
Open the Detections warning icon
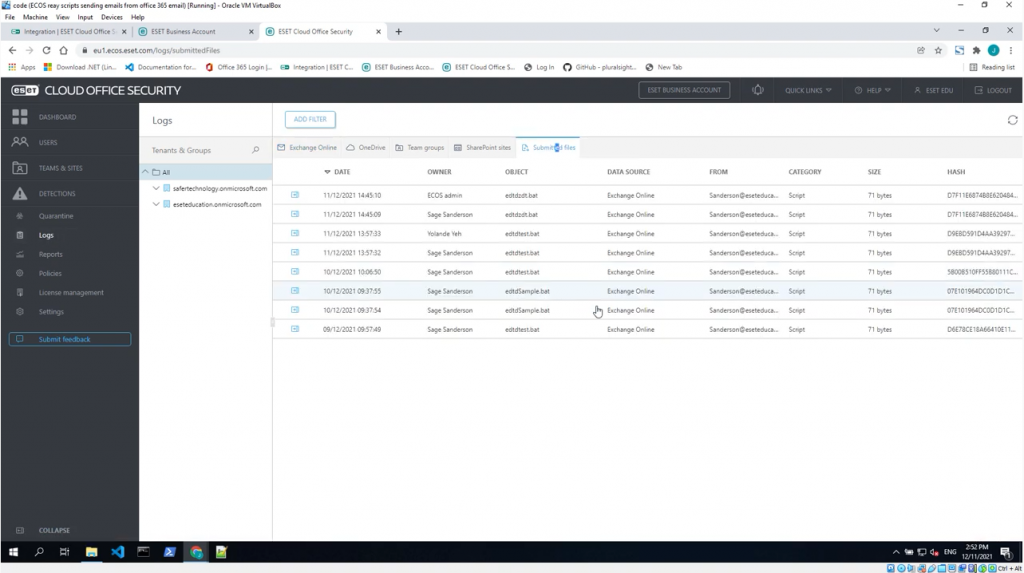click(20, 193)
